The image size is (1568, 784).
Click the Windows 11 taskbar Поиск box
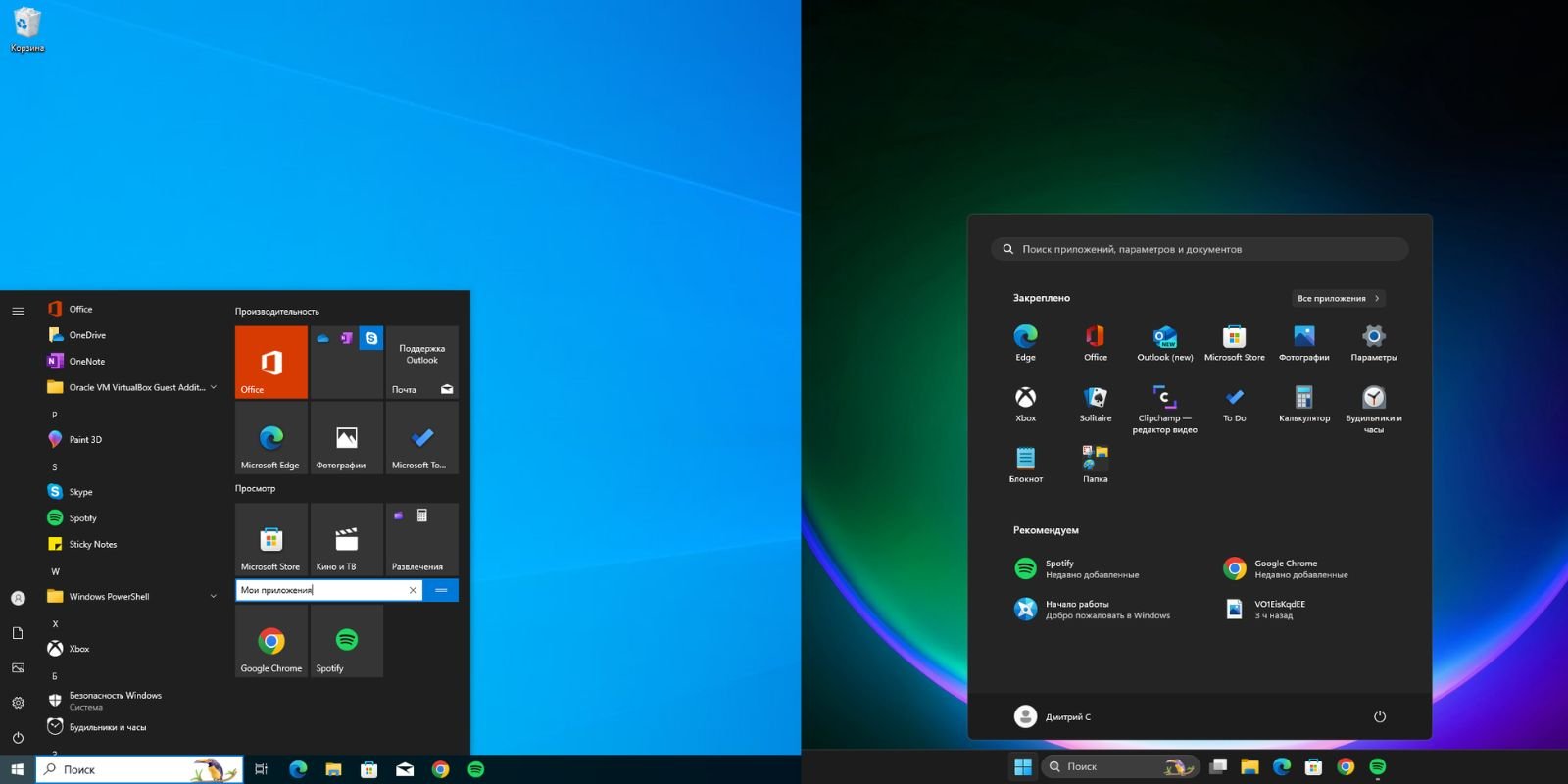point(1120,766)
